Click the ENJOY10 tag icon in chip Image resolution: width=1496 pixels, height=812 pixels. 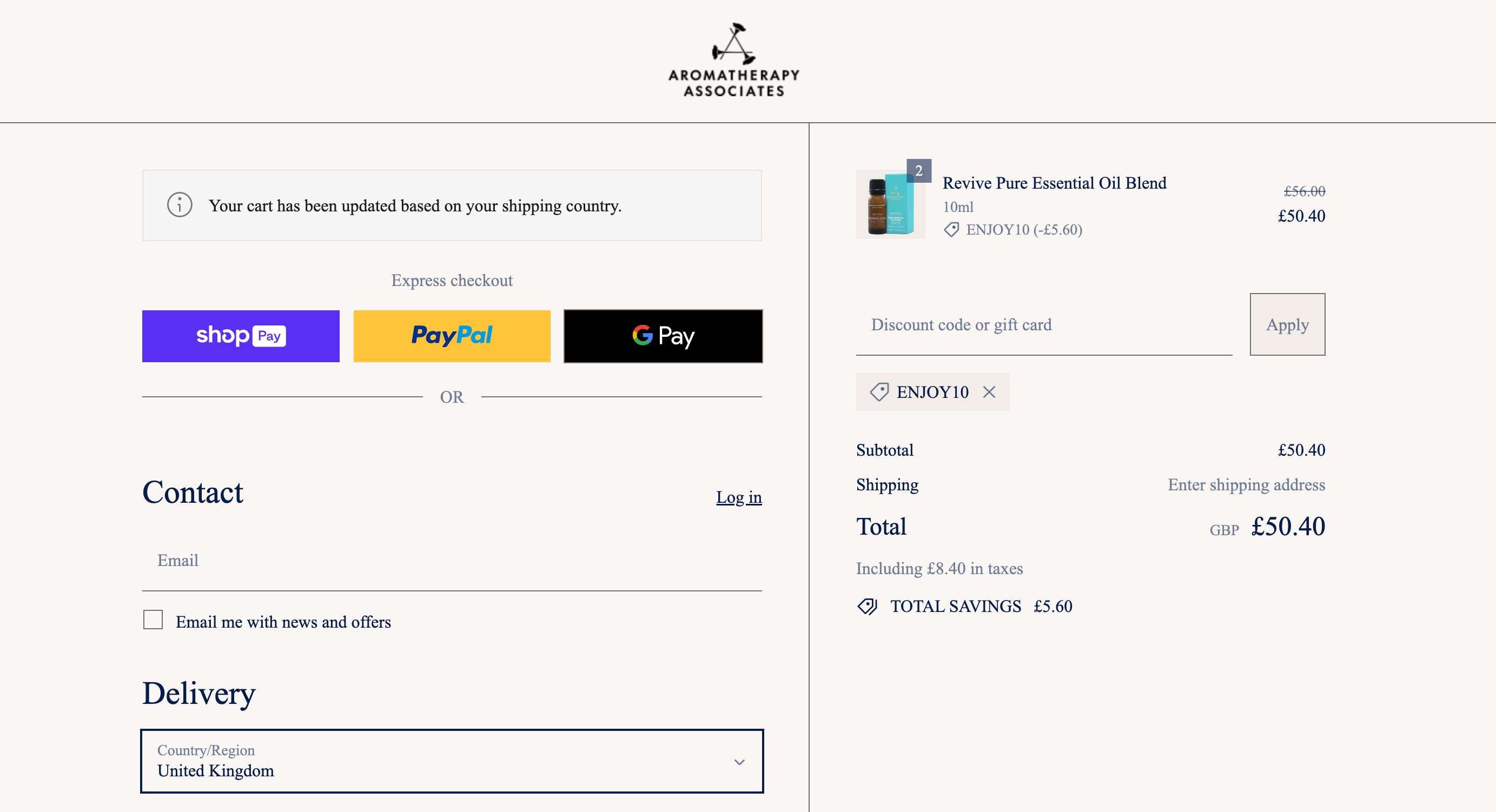[879, 392]
